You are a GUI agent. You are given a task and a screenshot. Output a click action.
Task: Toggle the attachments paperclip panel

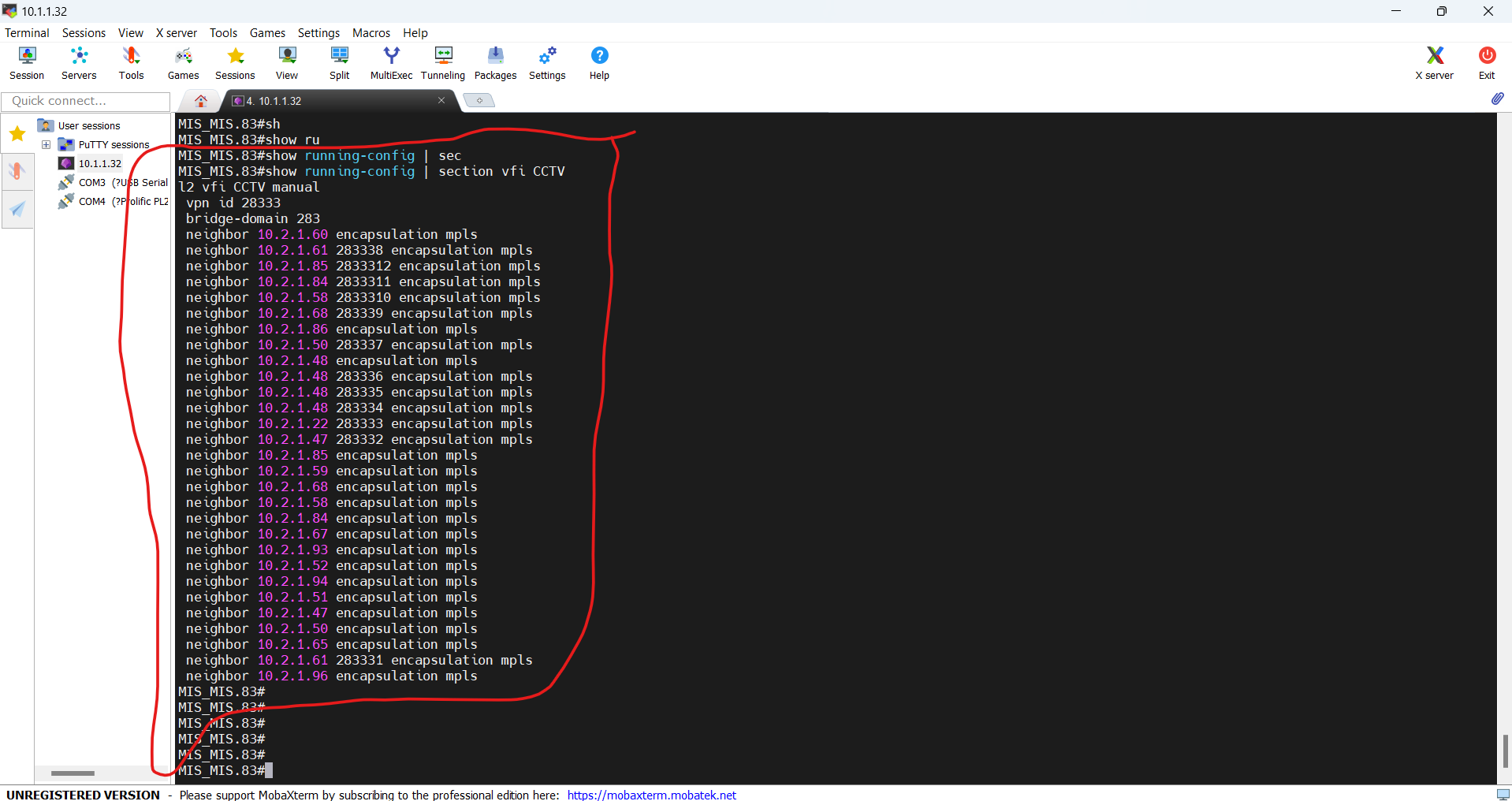[x=1499, y=99]
